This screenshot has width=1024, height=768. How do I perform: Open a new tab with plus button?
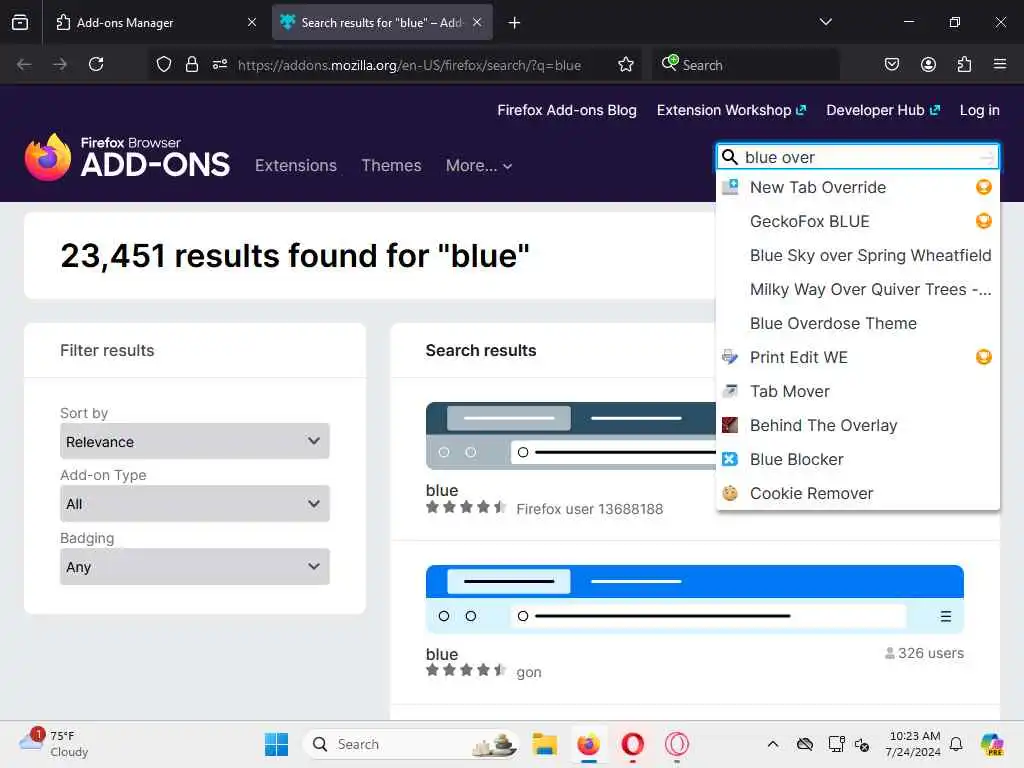point(514,22)
